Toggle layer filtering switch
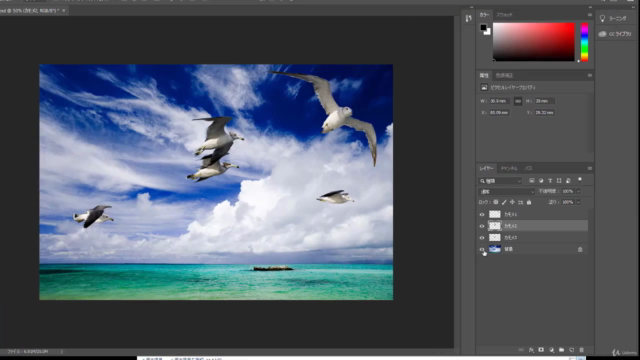 (580, 180)
